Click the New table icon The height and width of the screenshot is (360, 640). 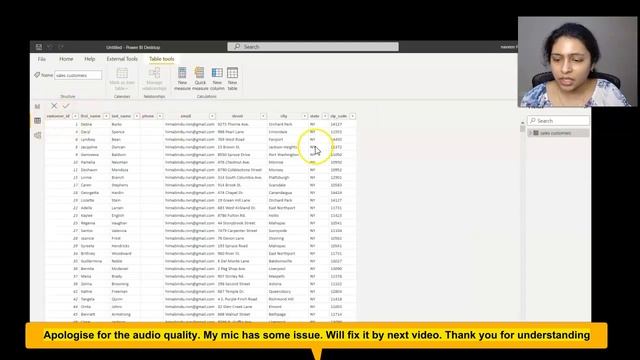[x=232, y=73]
